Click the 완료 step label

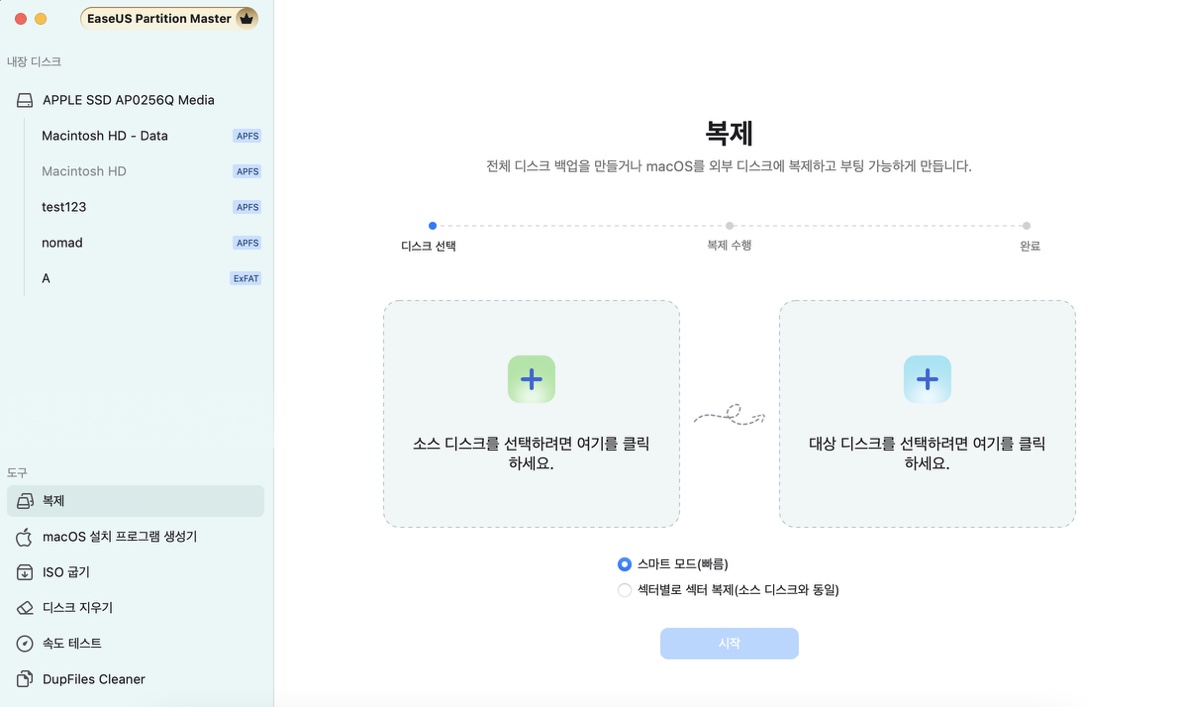pyautogui.click(x=1029, y=246)
